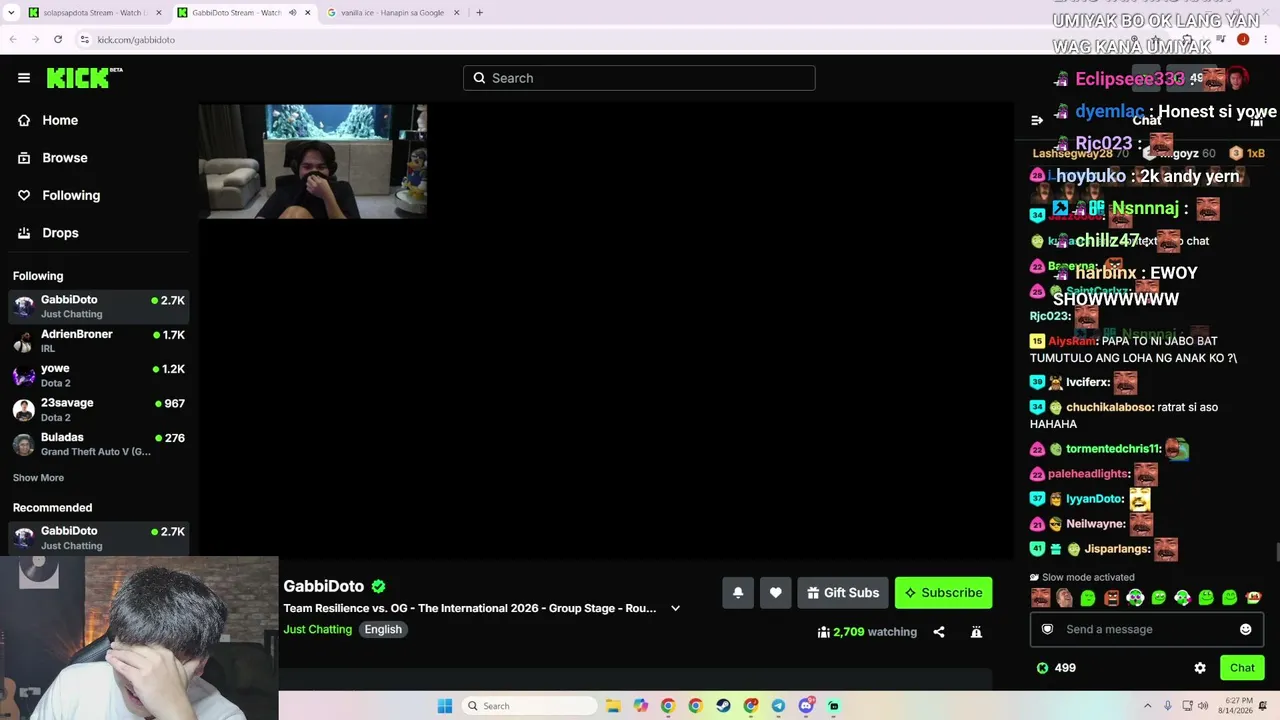Click the Neilwayne username in chat
Image resolution: width=1280 pixels, height=720 pixels.
pos(1095,524)
